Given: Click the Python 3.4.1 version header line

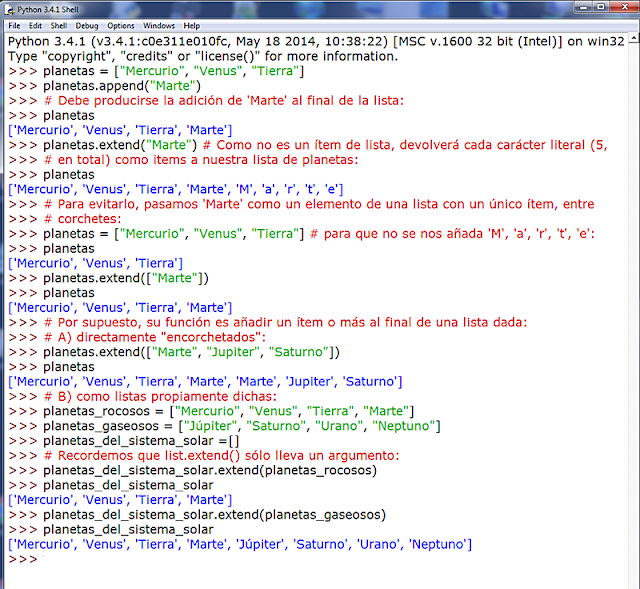Looking at the screenshot, I should point(316,42).
